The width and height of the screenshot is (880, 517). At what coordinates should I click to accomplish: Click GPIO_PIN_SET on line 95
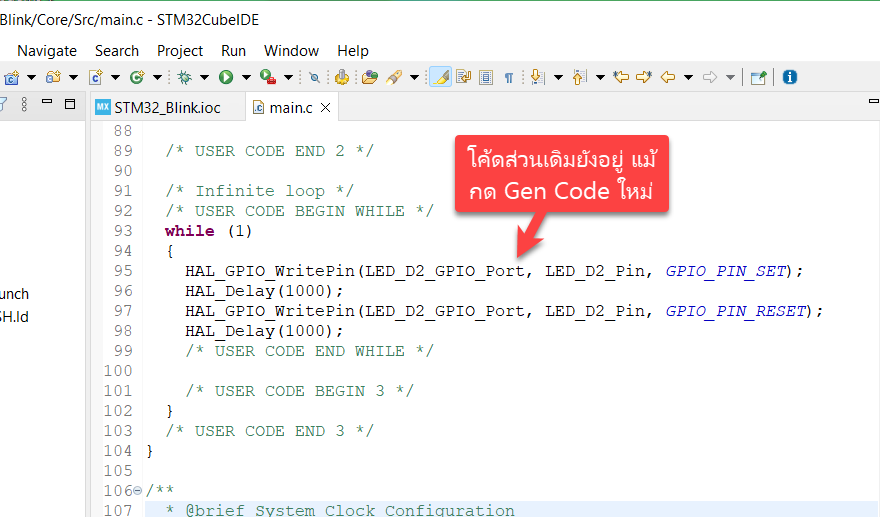coord(726,271)
